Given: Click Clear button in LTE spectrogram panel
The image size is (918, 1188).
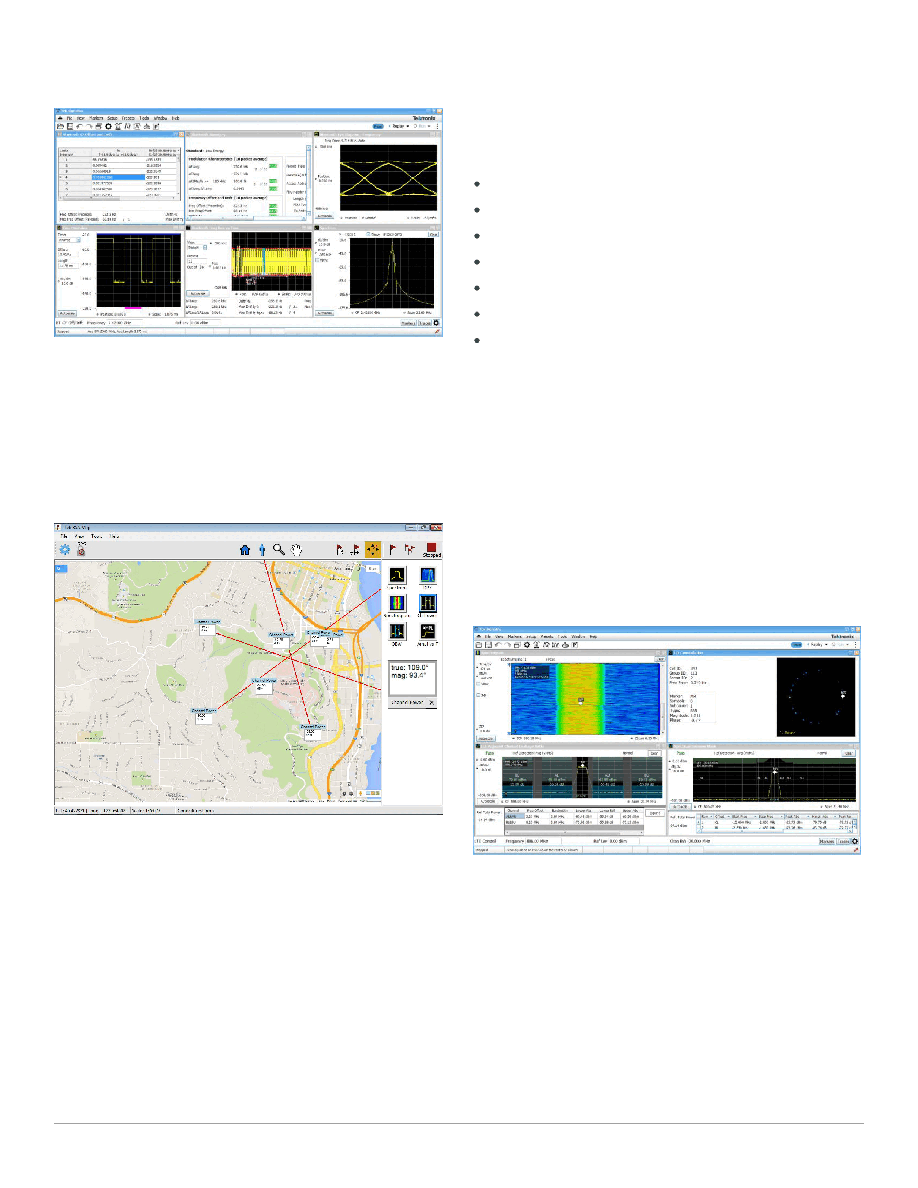Looking at the screenshot, I should [660, 660].
